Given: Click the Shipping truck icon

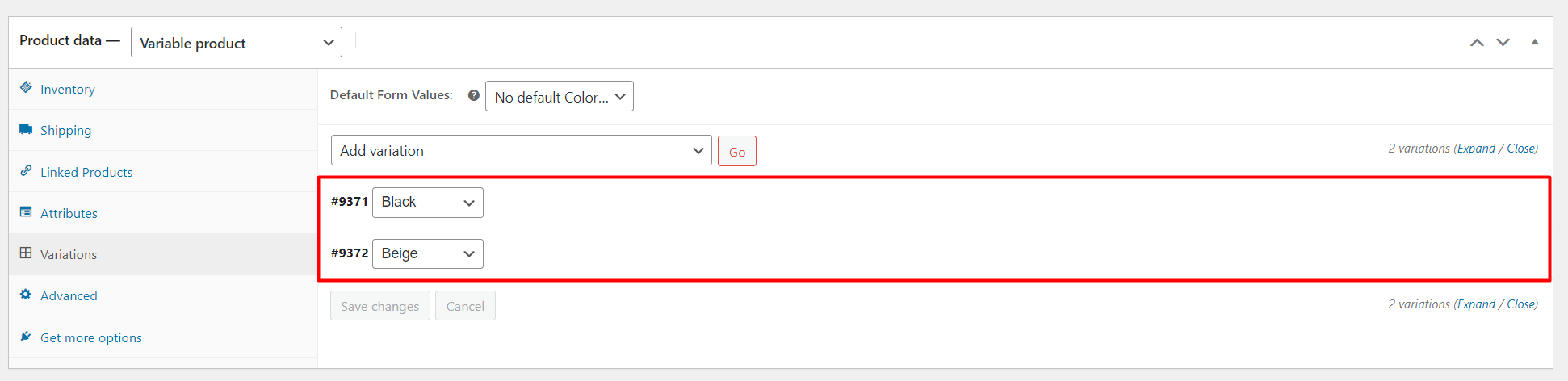Looking at the screenshot, I should pyautogui.click(x=26, y=129).
